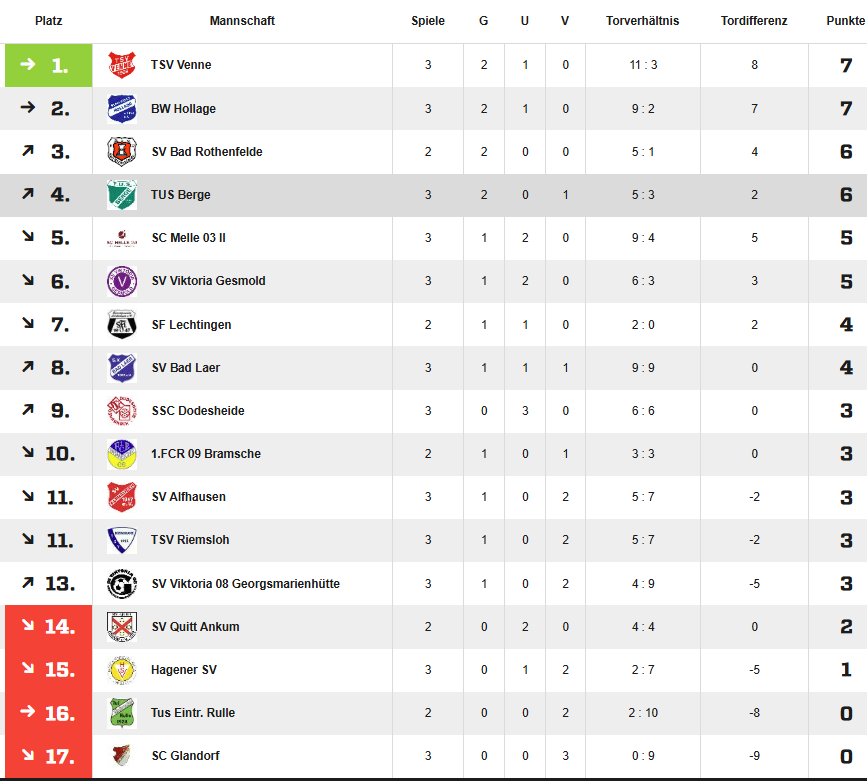The width and height of the screenshot is (867, 781).
Task: Click the SC Glandorf club logo
Action: [x=122, y=756]
